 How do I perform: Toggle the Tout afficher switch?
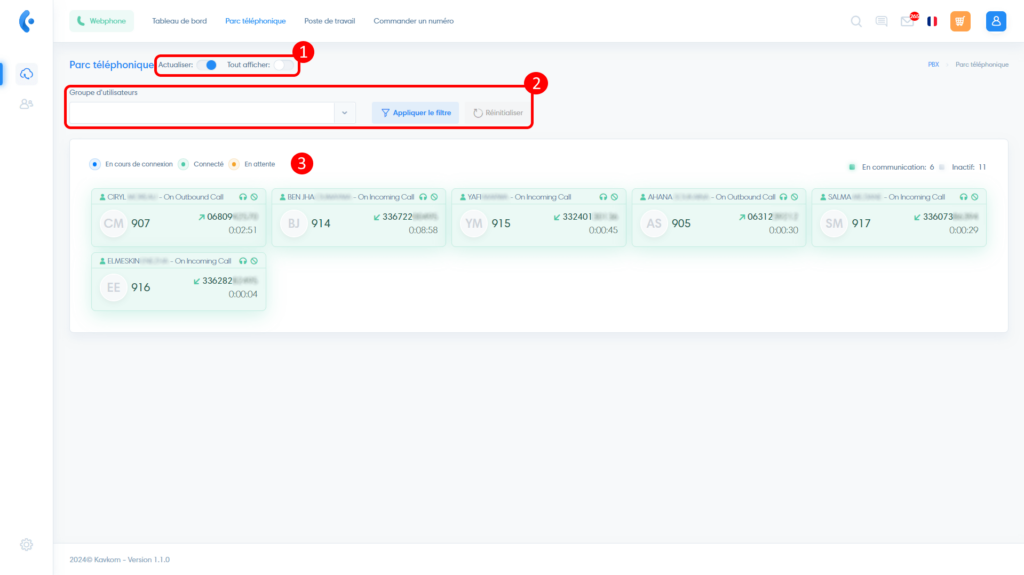point(284,65)
